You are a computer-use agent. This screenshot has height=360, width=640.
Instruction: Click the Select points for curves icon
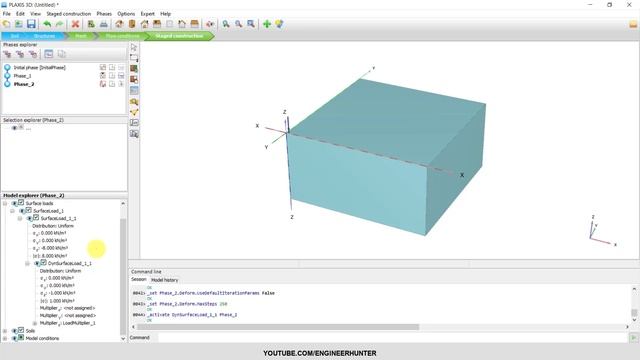pyautogui.click(x=134, y=112)
